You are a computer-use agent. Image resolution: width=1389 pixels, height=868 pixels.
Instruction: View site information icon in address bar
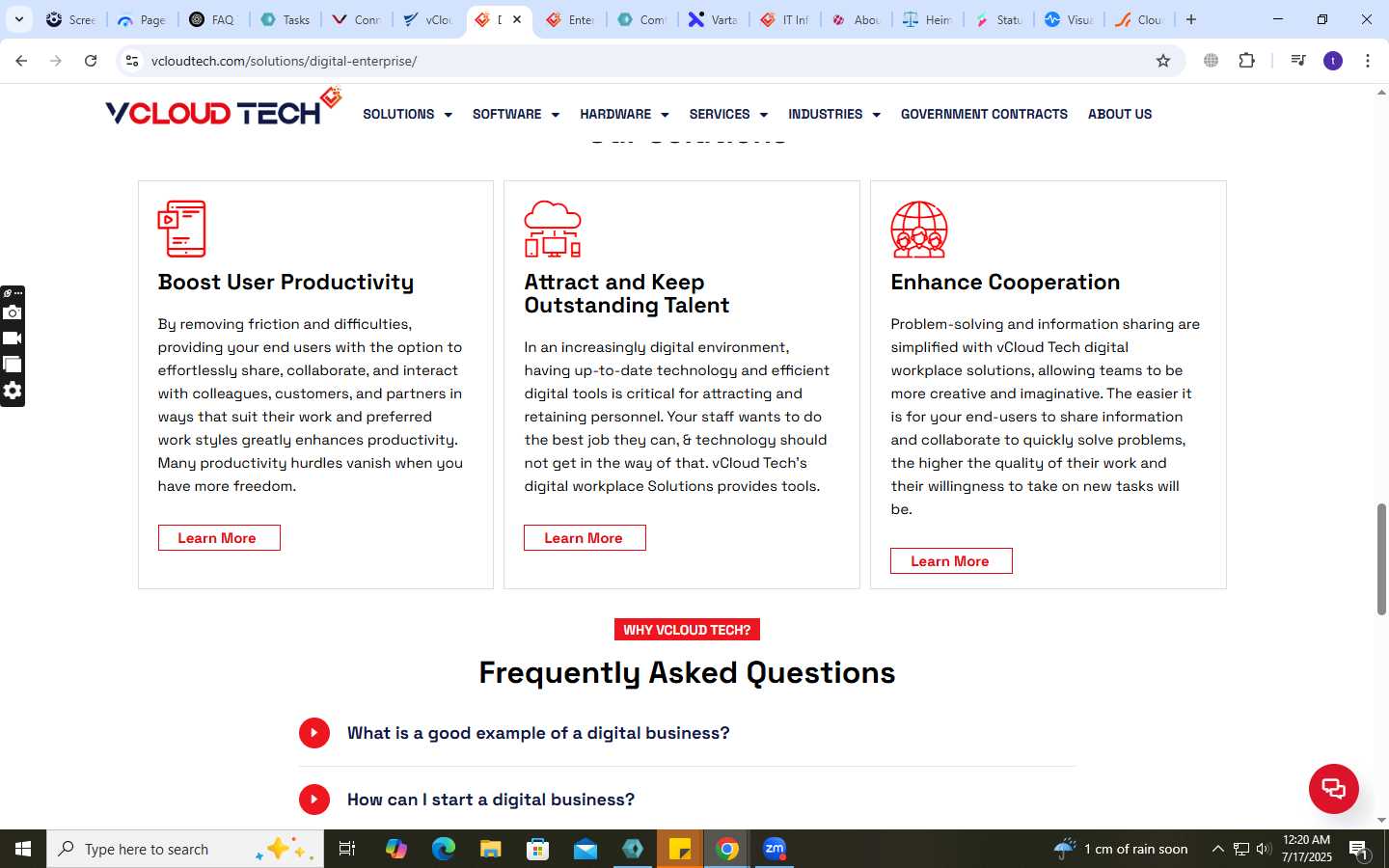coord(132,61)
